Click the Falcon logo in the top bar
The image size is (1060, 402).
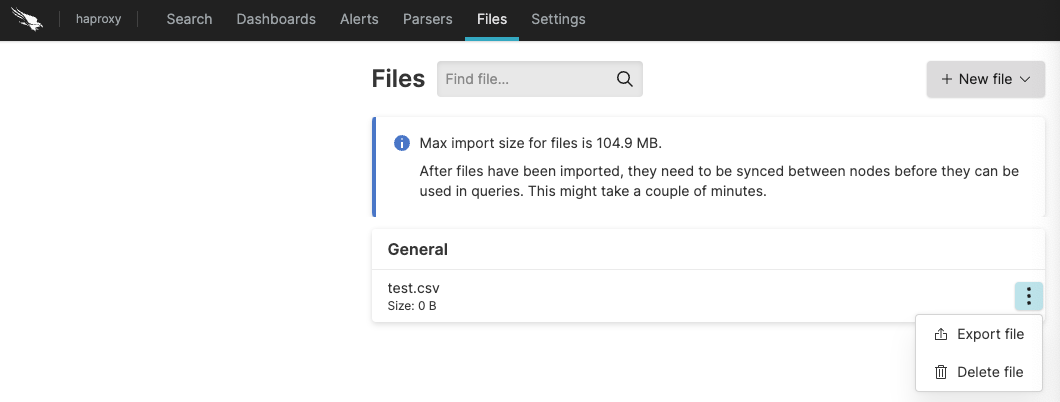(30, 20)
